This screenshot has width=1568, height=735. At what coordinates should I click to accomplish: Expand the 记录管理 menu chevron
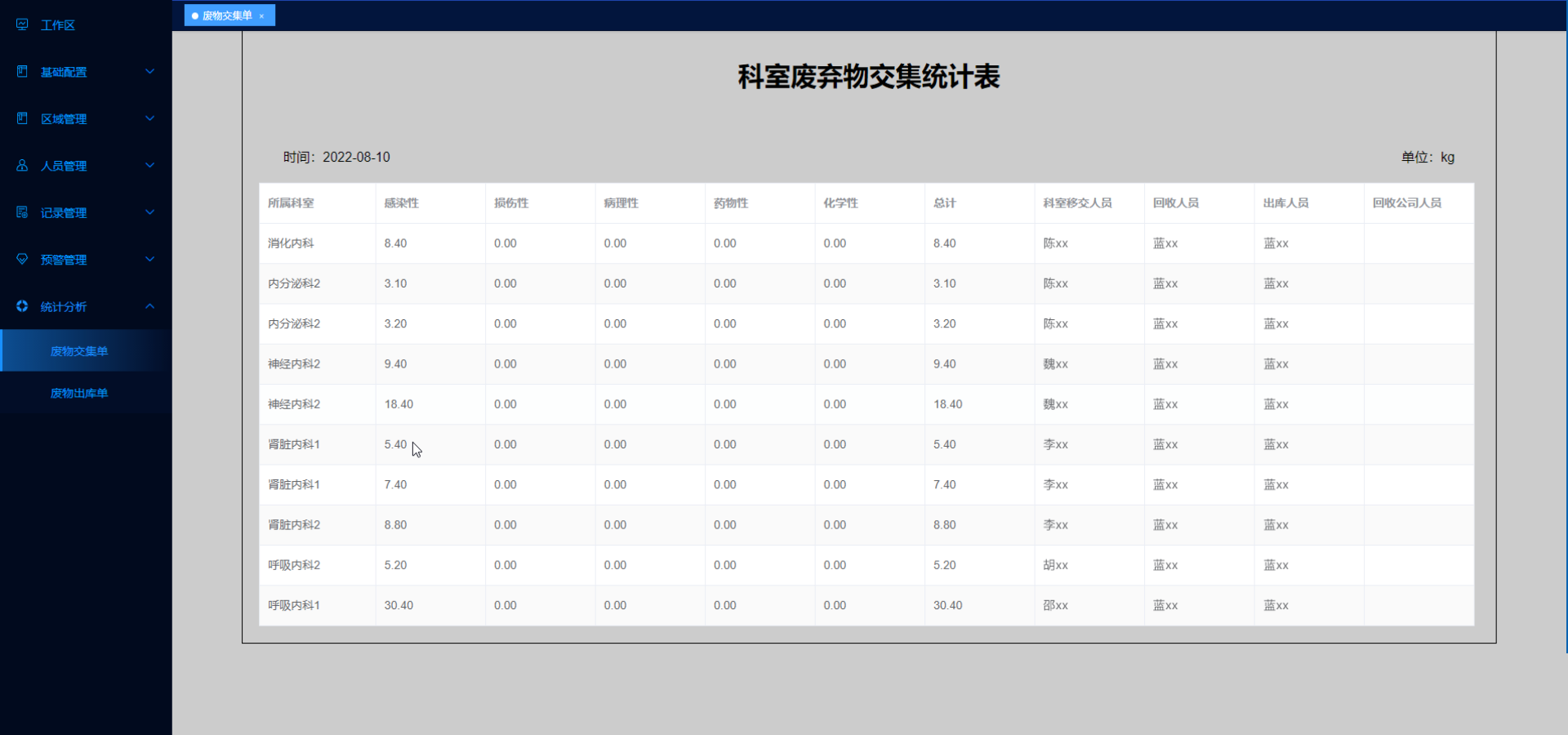click(x=150, y=212)
